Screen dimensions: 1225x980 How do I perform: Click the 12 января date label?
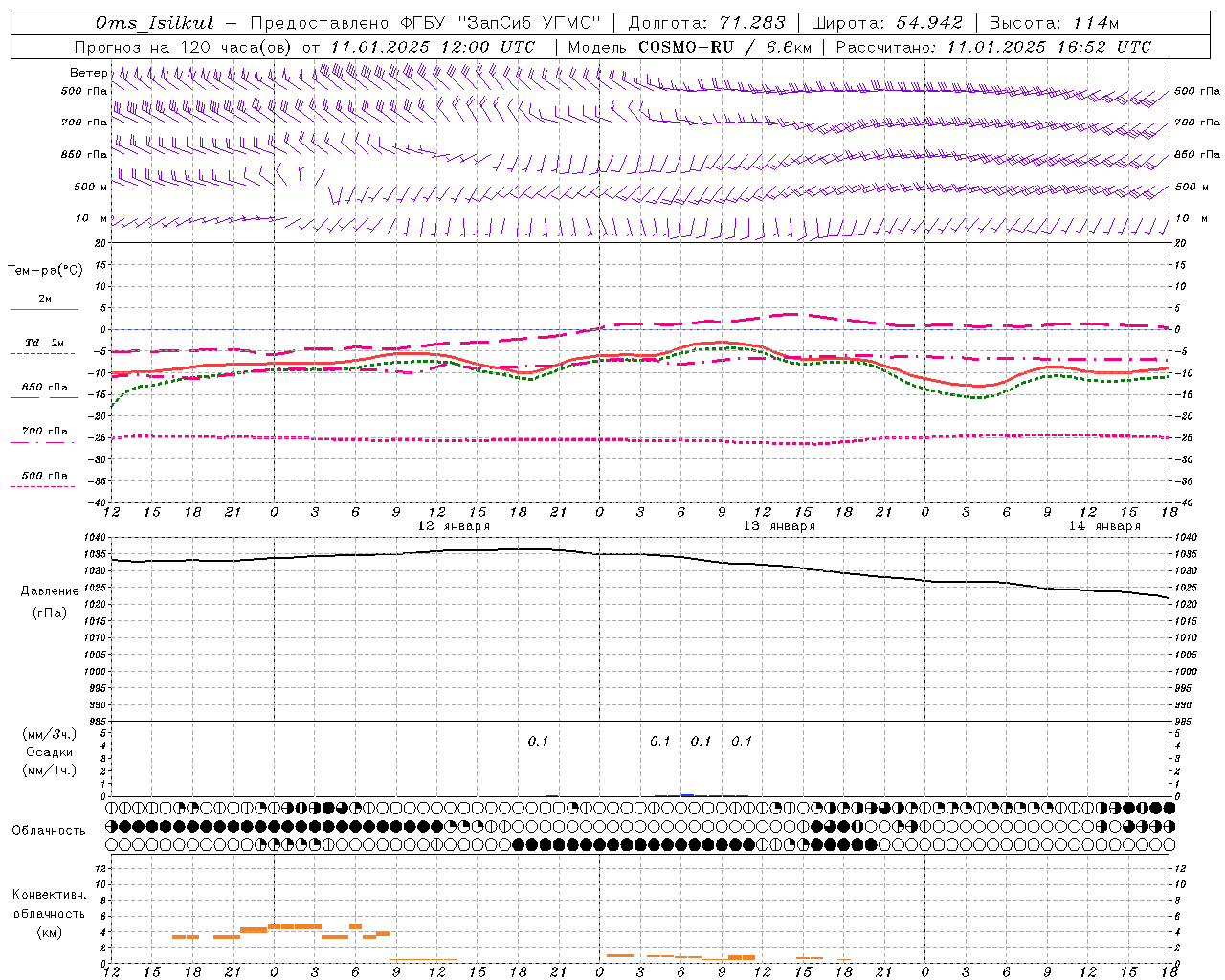[454, 526]
